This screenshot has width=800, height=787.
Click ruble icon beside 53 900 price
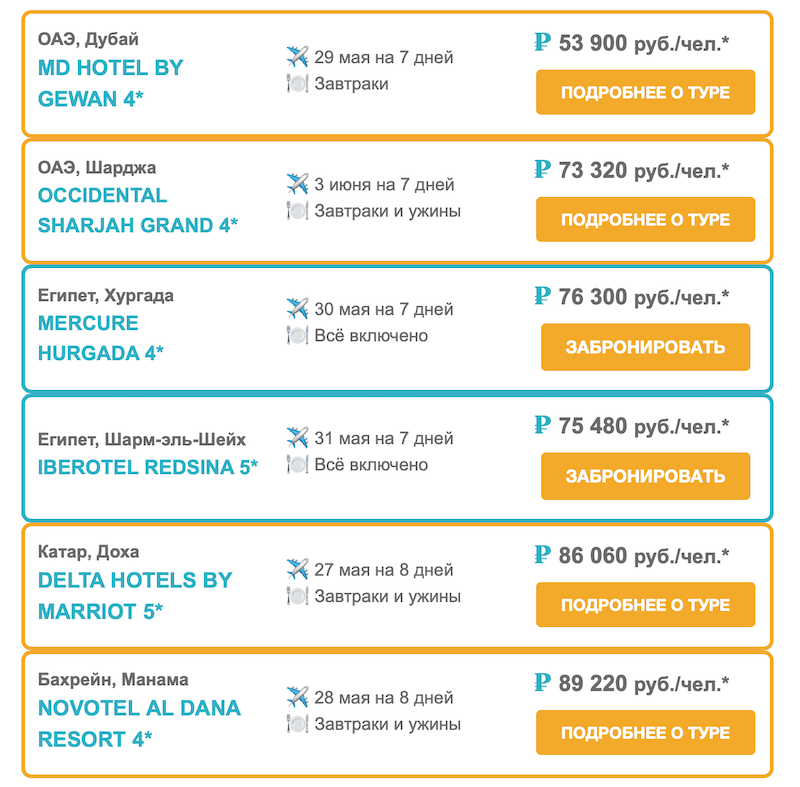click(x=542, y=42)
